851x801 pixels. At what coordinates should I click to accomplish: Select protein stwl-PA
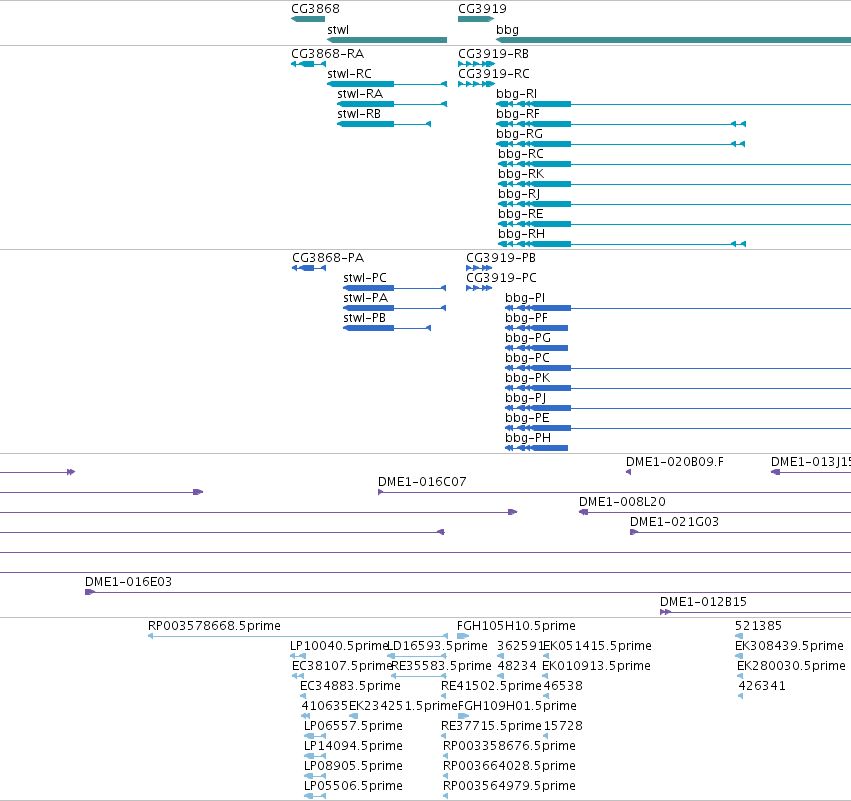coord(395,308)
